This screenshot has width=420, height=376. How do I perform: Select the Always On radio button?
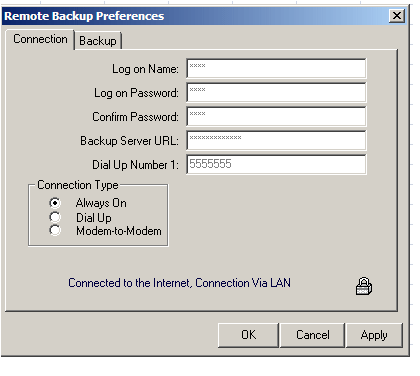(x=55, y=203)
